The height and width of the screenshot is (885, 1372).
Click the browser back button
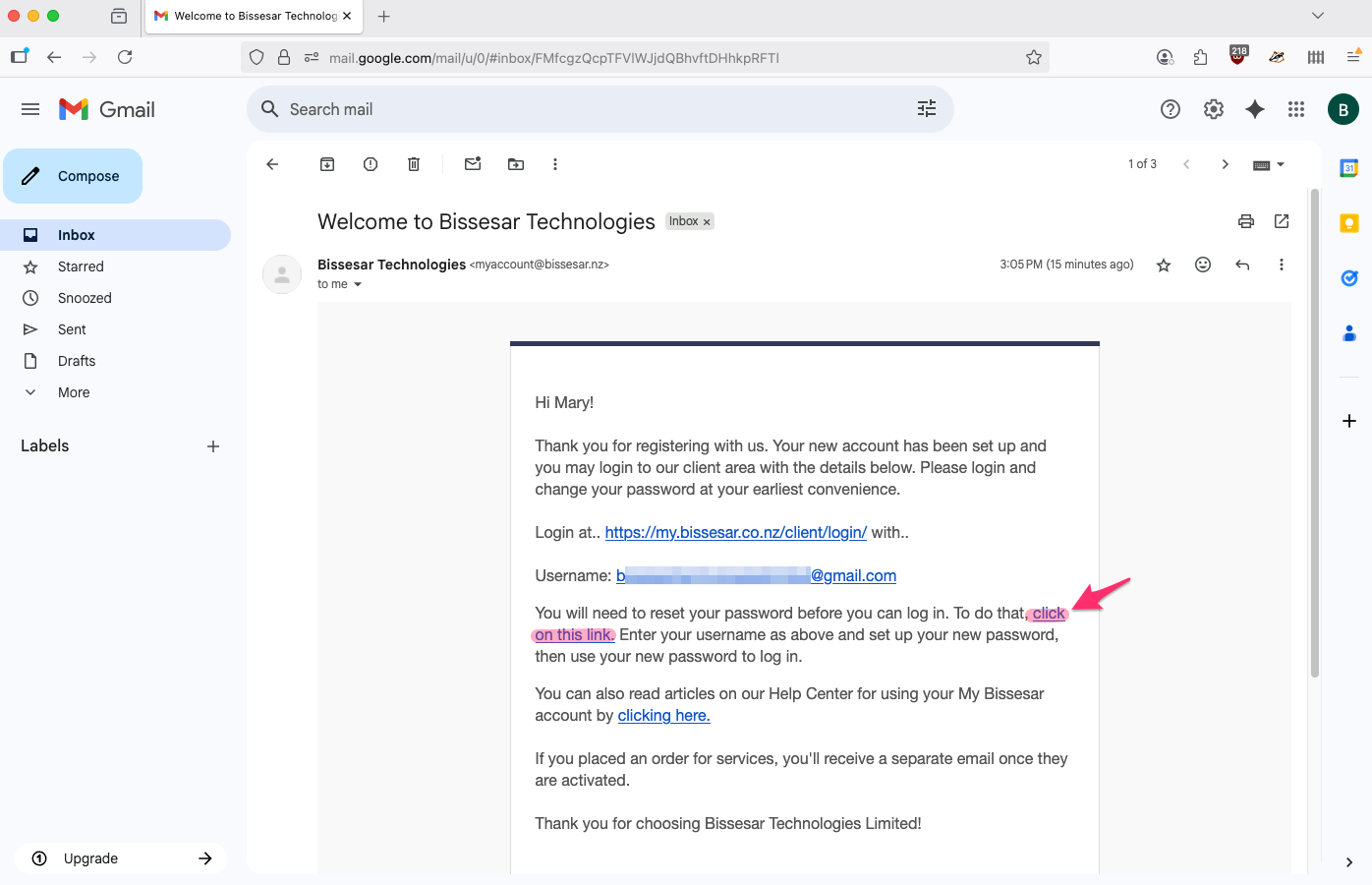point(54,57)
